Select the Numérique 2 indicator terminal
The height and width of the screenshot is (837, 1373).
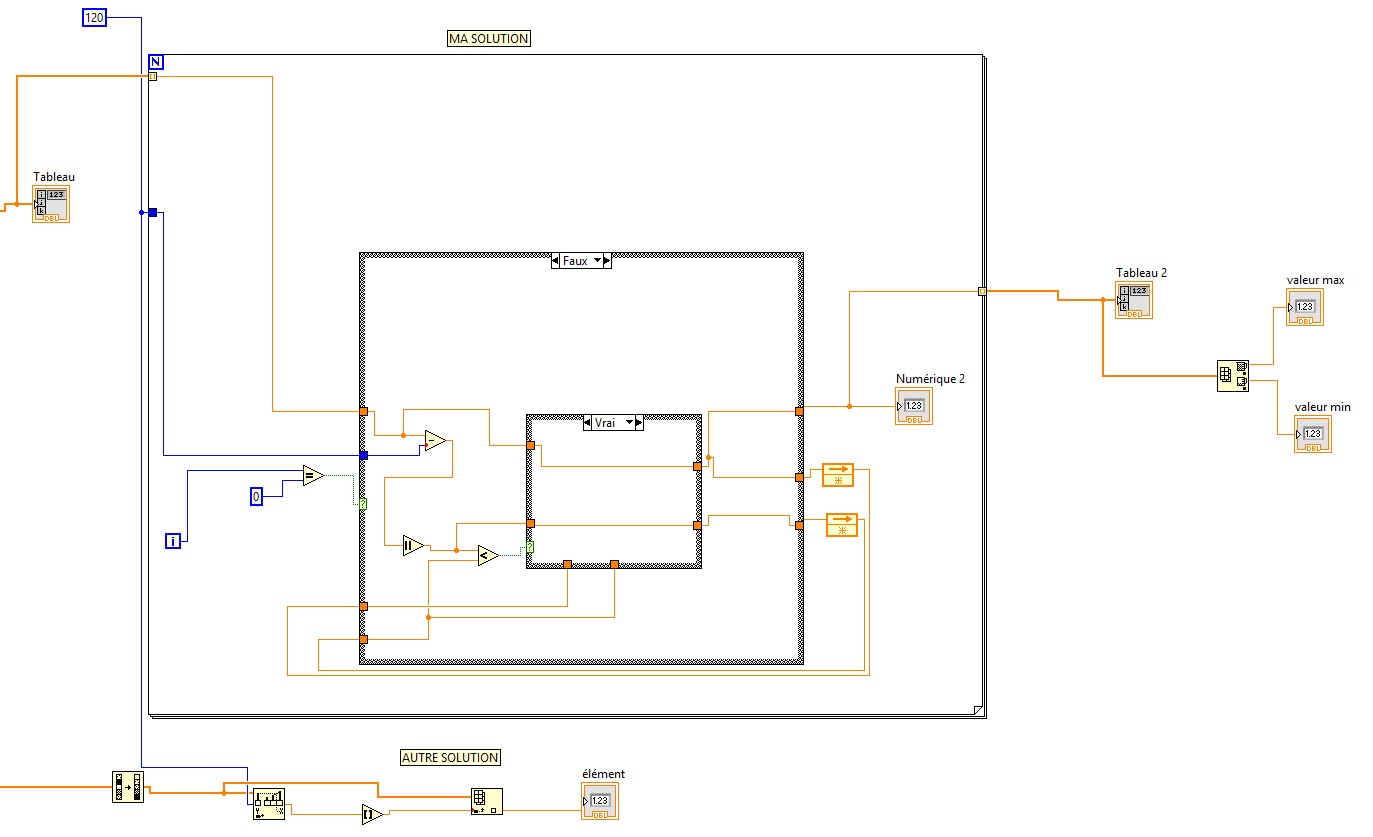pyautogui.click(x=914, y=406)
